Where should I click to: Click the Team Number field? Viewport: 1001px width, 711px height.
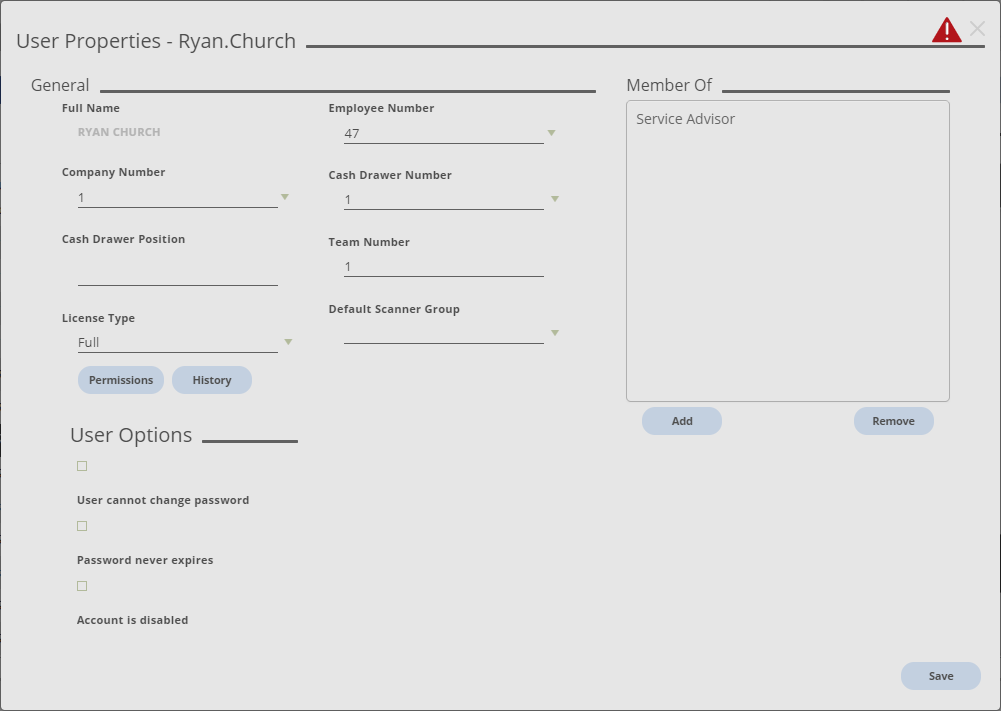(444, 267)
